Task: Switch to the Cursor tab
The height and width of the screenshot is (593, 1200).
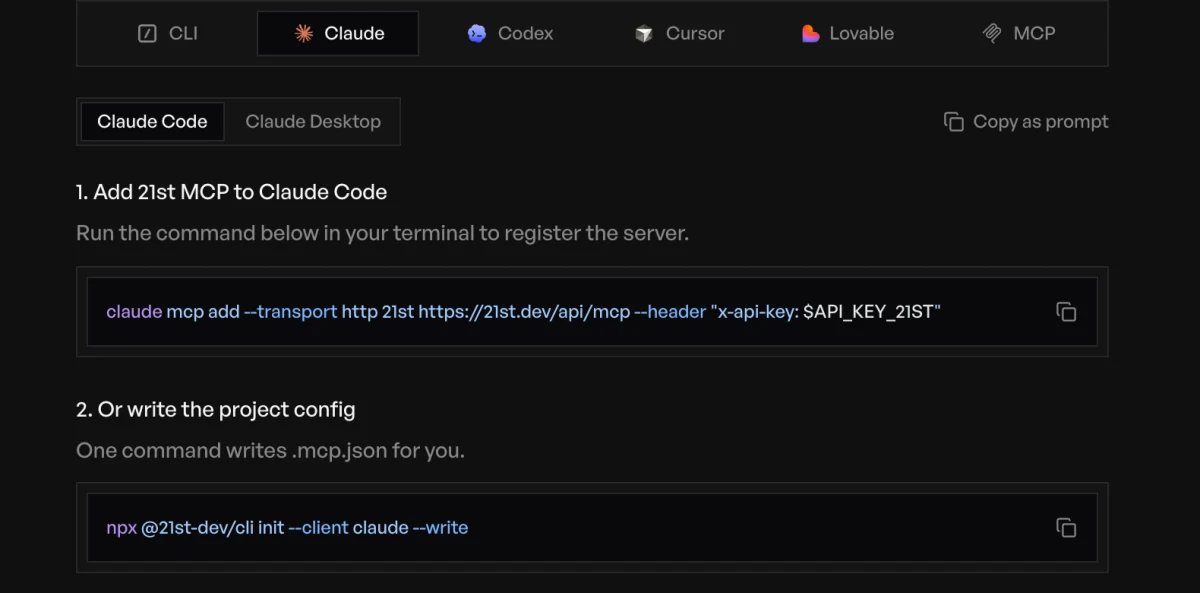Action: [x=680, y=33]
